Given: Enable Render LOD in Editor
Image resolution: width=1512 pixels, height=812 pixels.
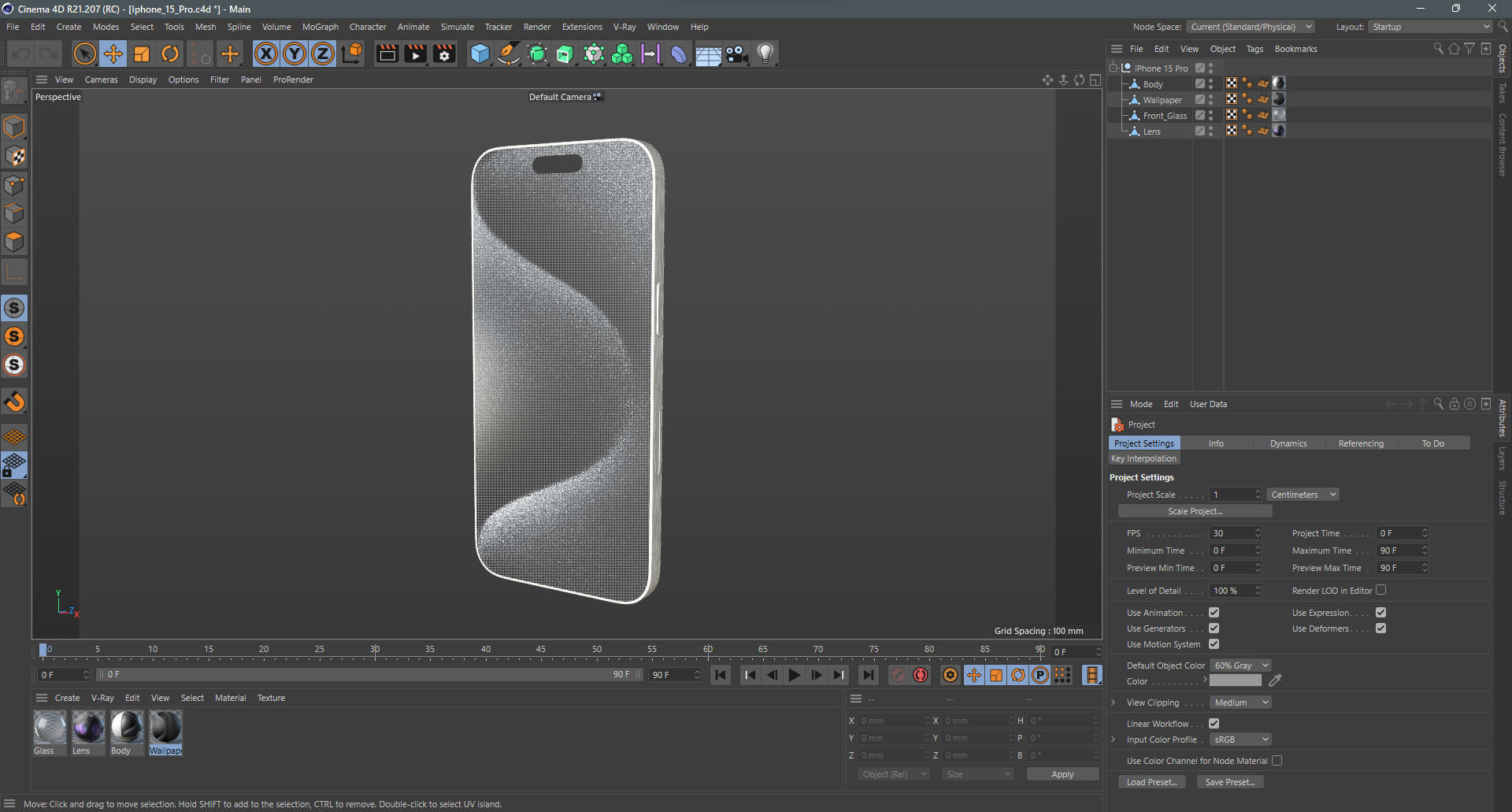Looking at the screenshot, I should pyautogui.click(x=1380, y=590).
